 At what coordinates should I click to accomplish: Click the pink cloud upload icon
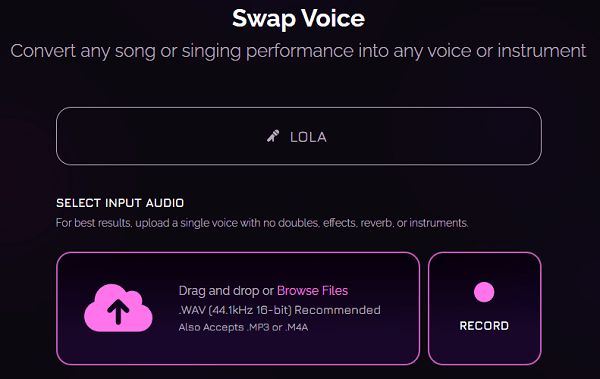[x=118, y=308]
